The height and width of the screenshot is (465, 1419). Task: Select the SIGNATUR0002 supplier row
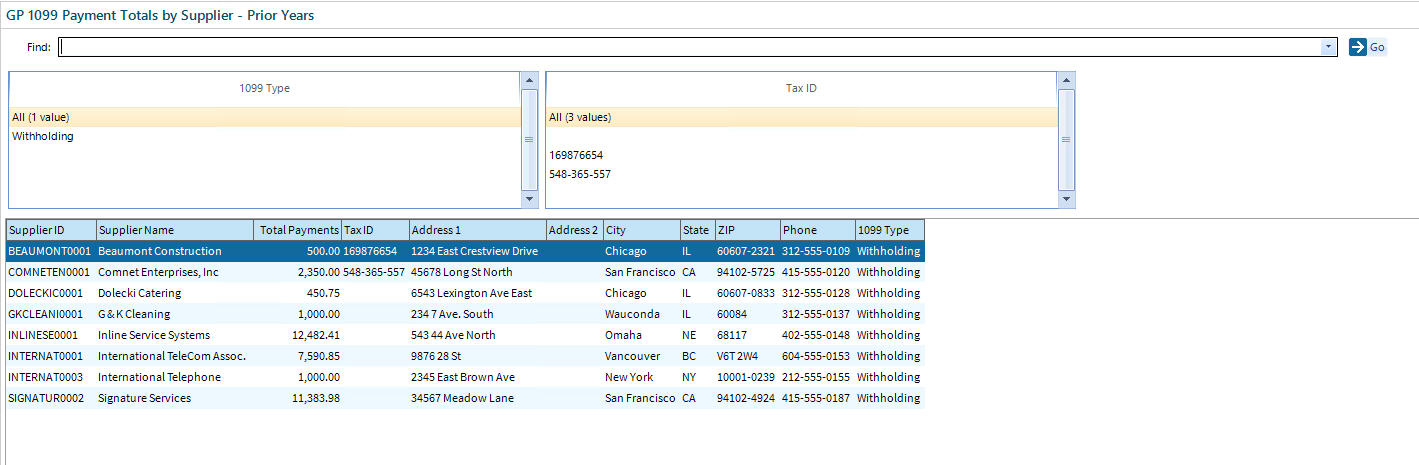(465, 398)
